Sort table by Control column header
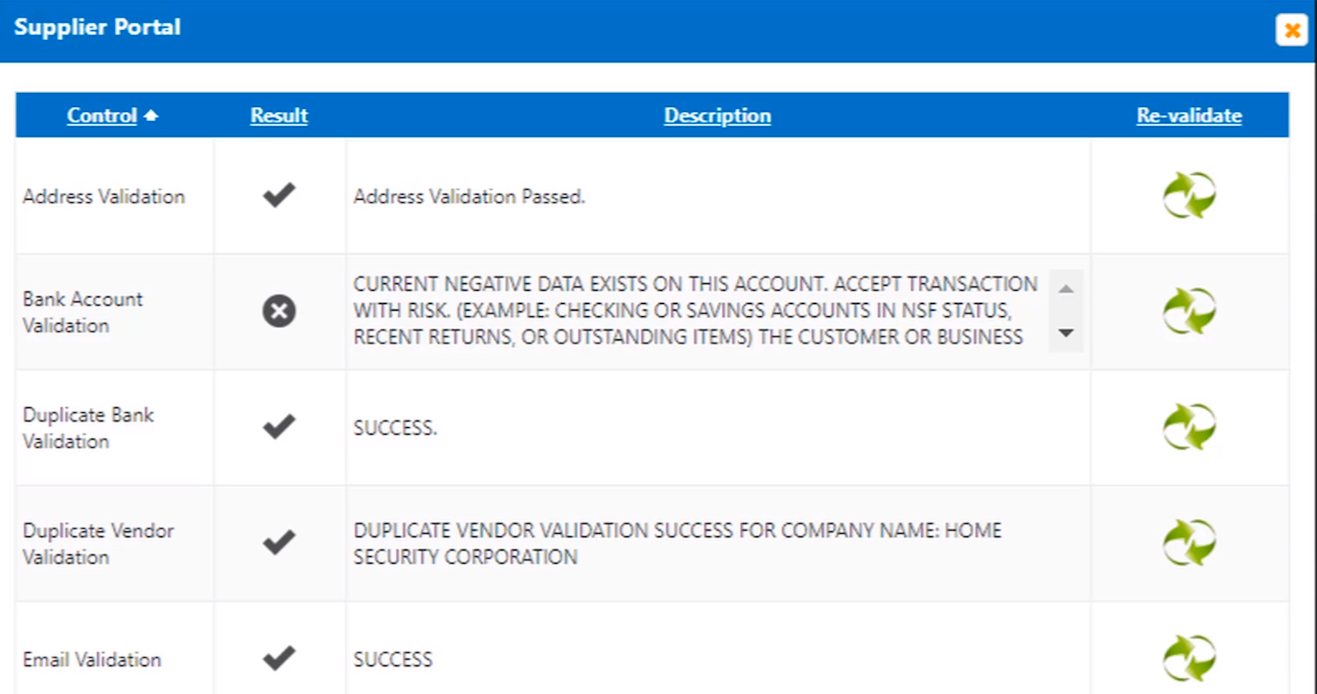Viewport: 1317px width, 694px height. click(x=102, y=116)
